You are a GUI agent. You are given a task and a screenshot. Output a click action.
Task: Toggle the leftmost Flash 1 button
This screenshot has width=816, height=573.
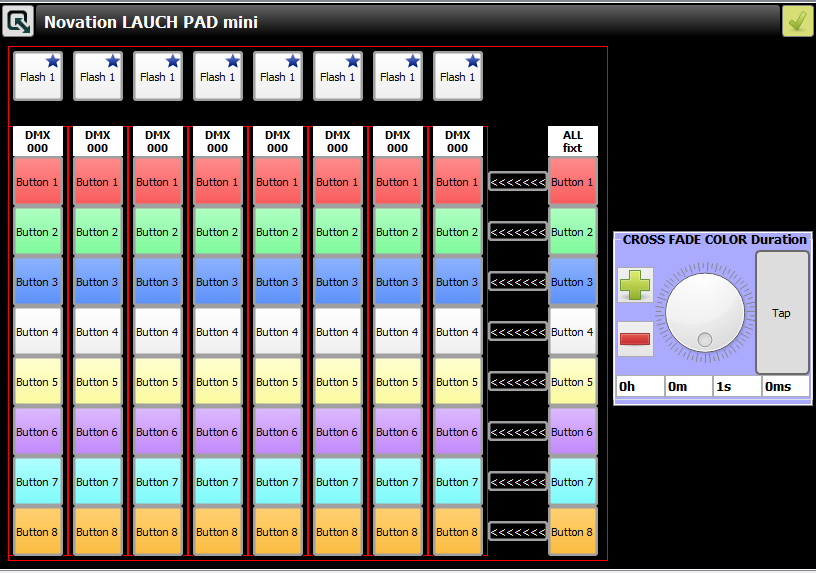38,77
